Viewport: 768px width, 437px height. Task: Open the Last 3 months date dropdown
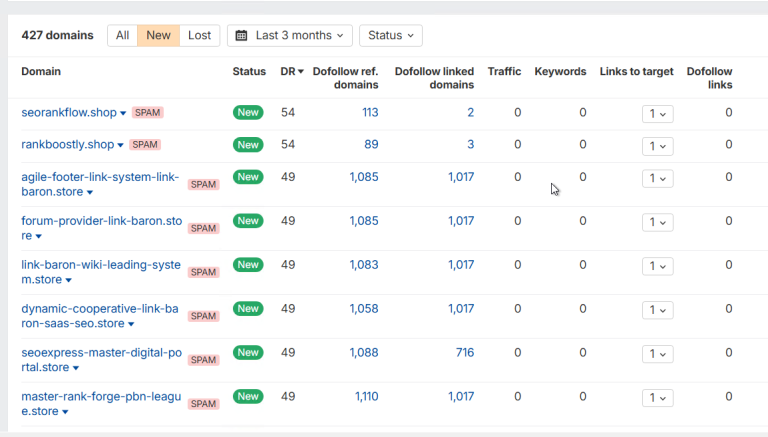(x=290, y=36)
